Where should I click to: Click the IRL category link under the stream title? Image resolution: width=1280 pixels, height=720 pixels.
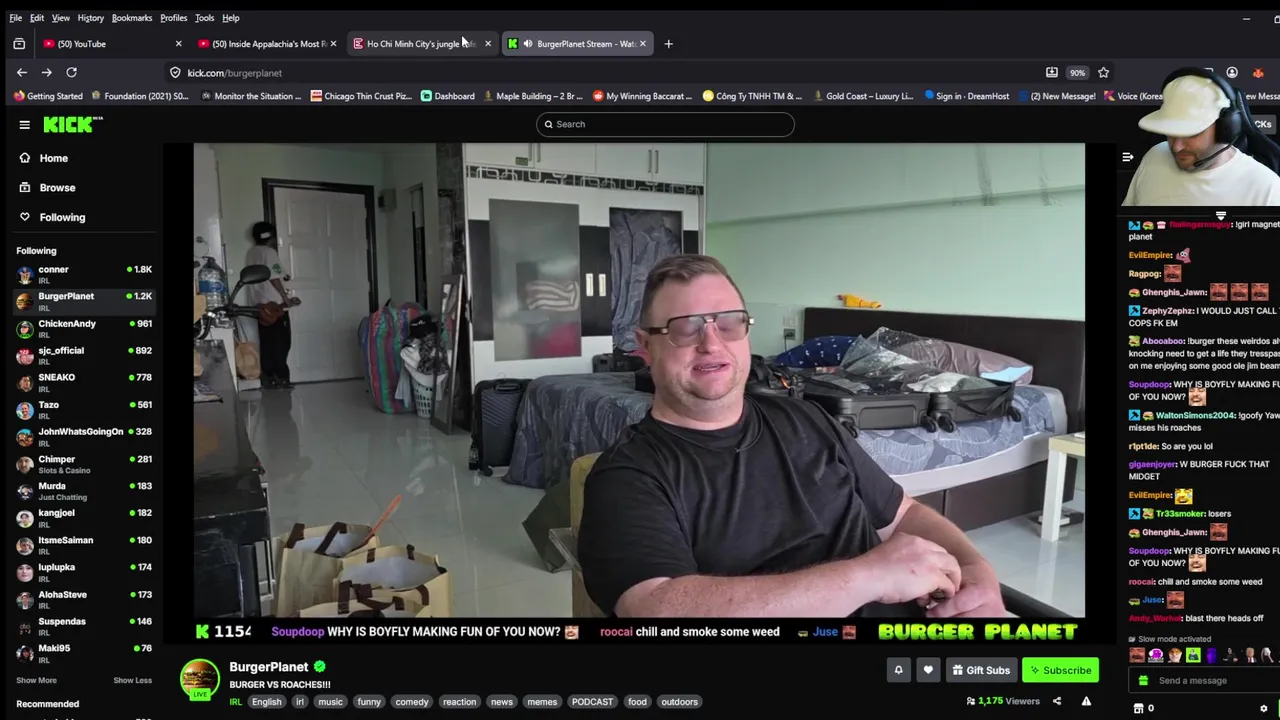click(x=236, y=702)
